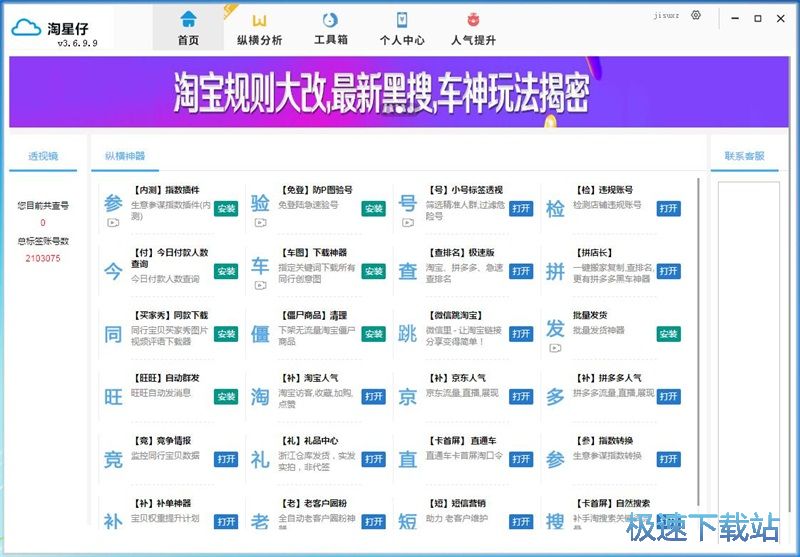Viewport: 800px width, 557px height.
Task: Click the 旺 icon for 自动群发
Action: [x=113, y=397]
